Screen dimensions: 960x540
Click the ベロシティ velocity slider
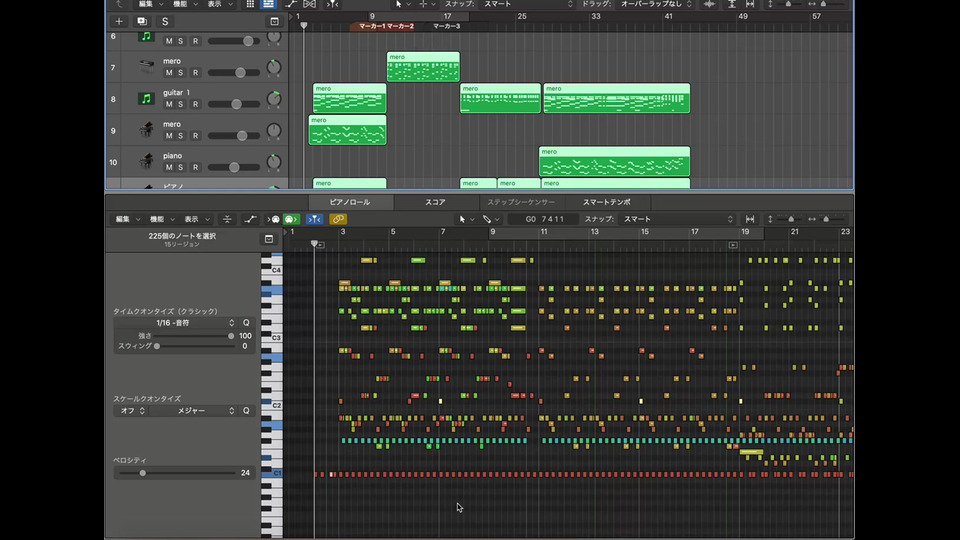(143, 473)
